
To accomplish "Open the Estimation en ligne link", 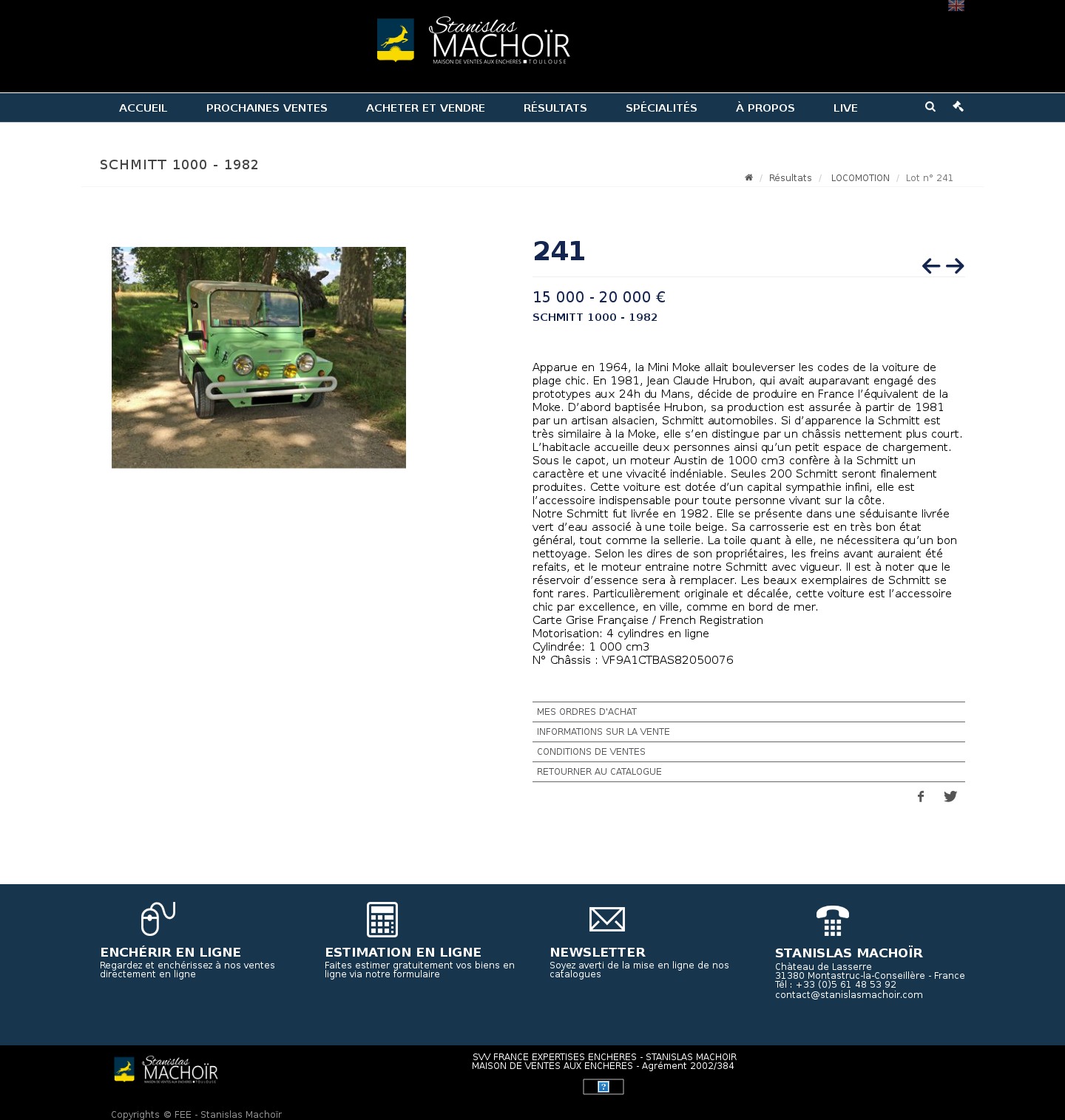I will pos(403,952).
